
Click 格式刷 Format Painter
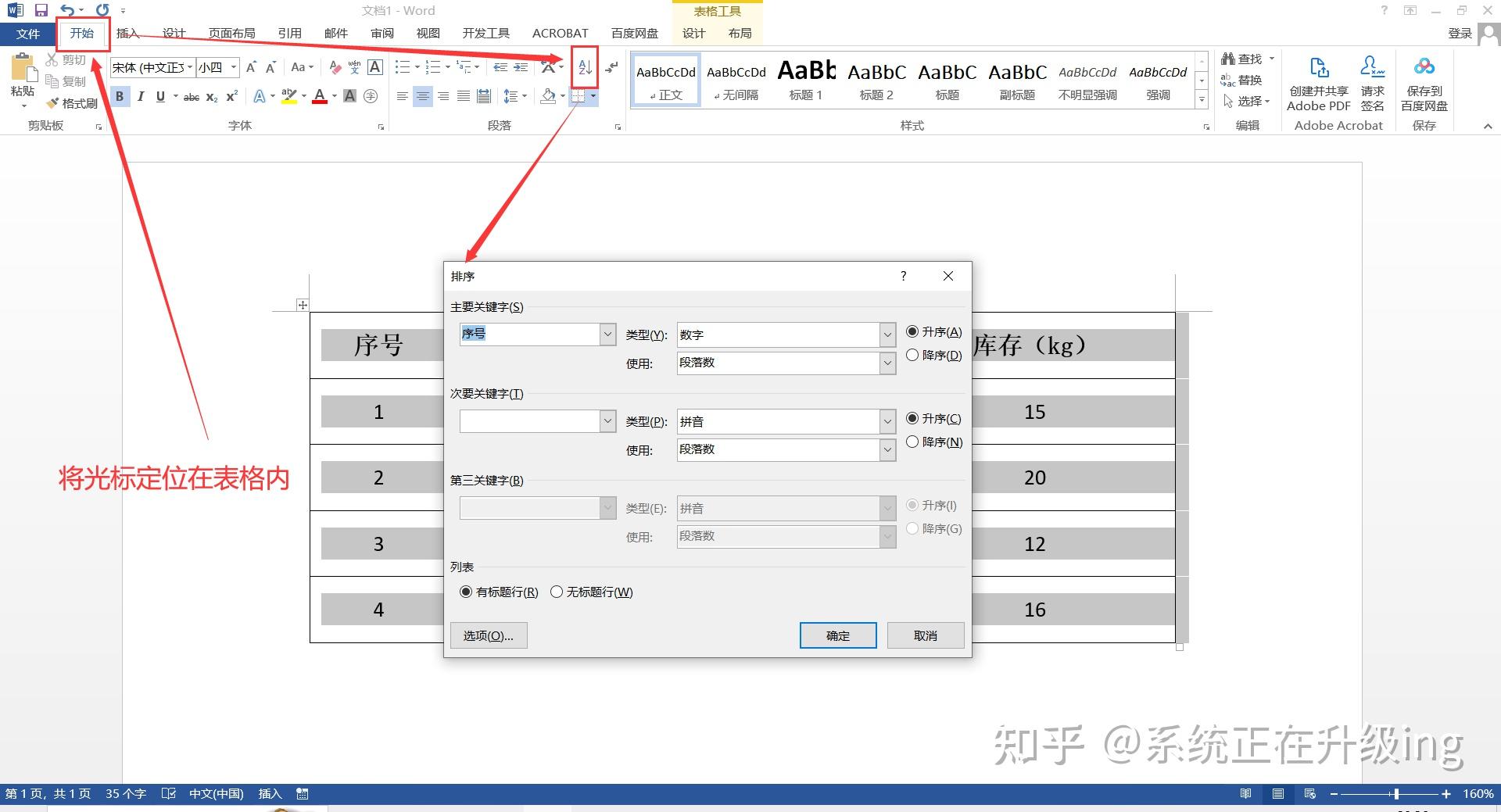tap(71, 103)
